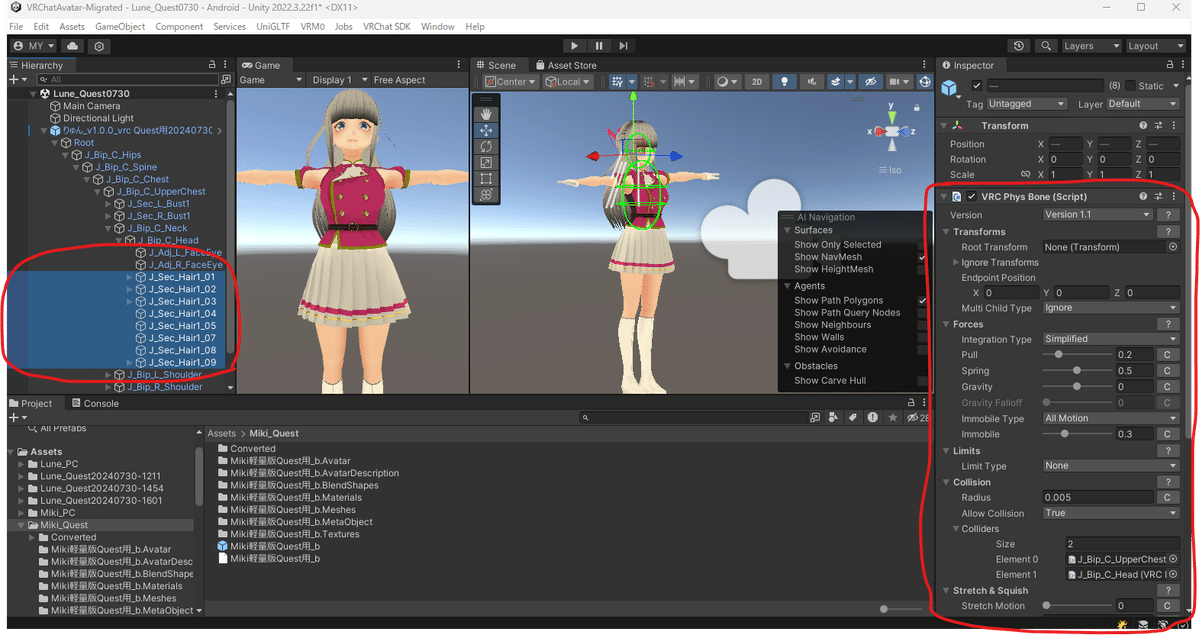Open Transform help question mark icon
The image size is (1200, 635).
[1144, 126]
